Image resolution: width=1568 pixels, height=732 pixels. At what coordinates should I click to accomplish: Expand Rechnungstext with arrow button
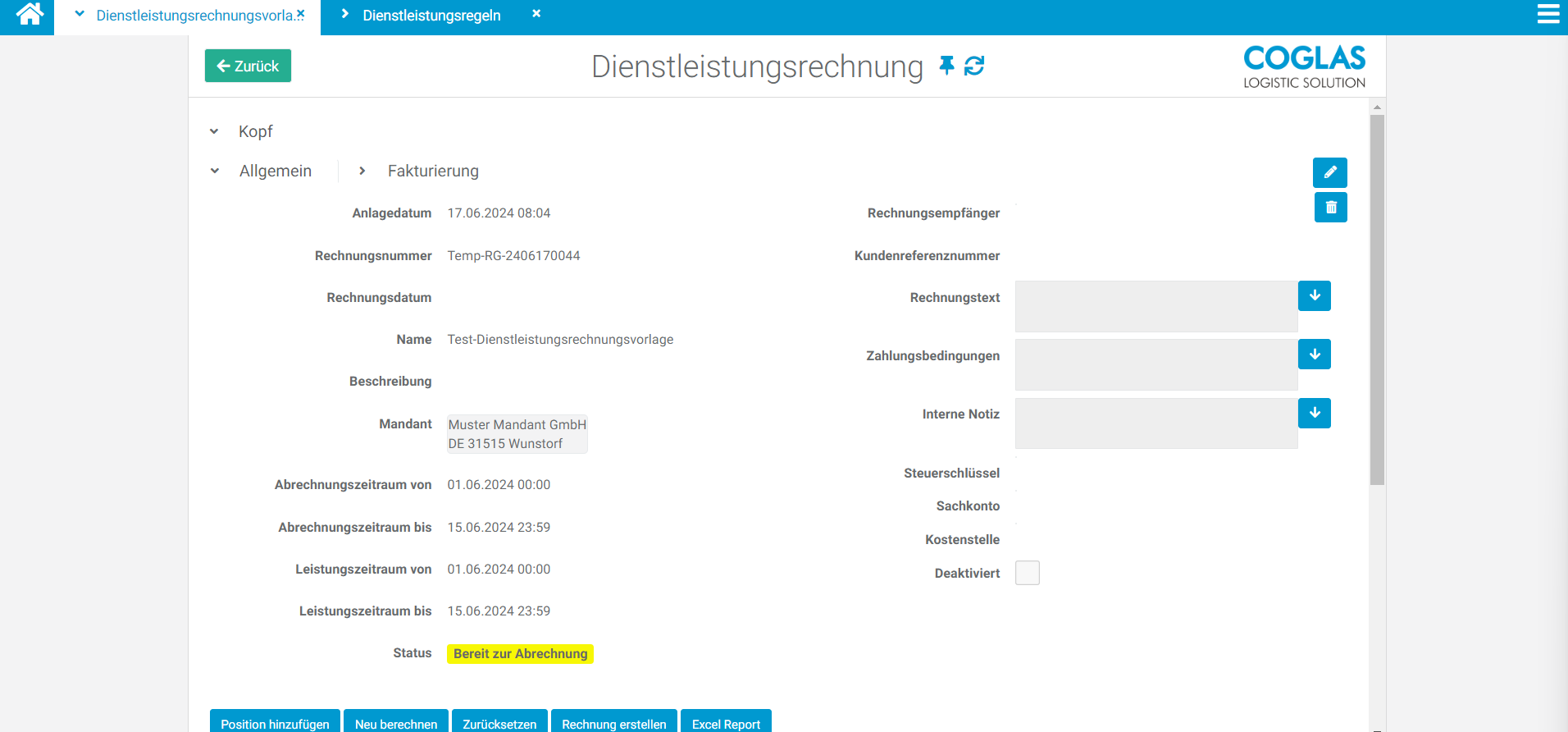click(1314, 296)
